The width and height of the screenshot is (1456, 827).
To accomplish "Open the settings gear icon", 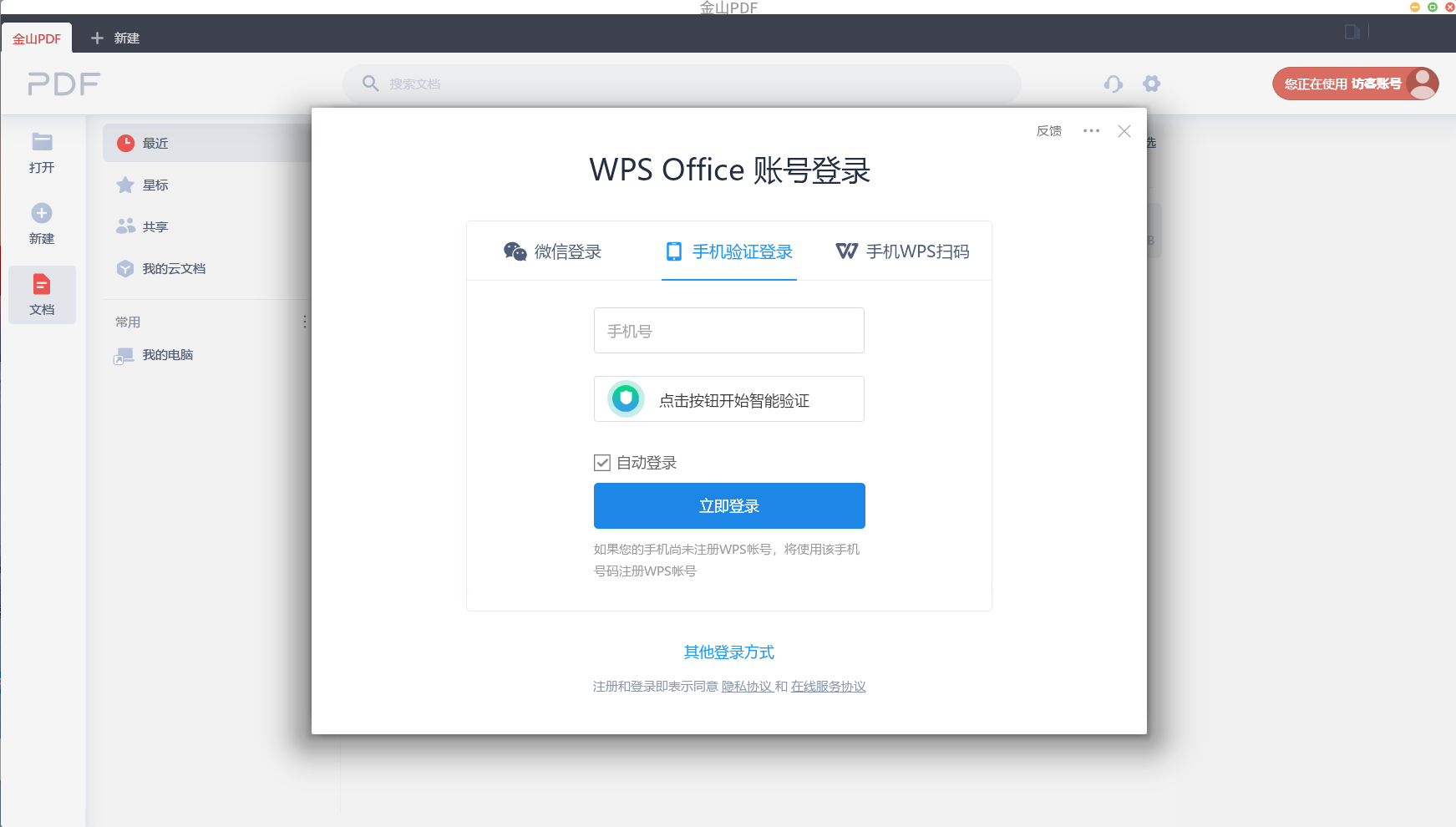I will click(1153, 84).
